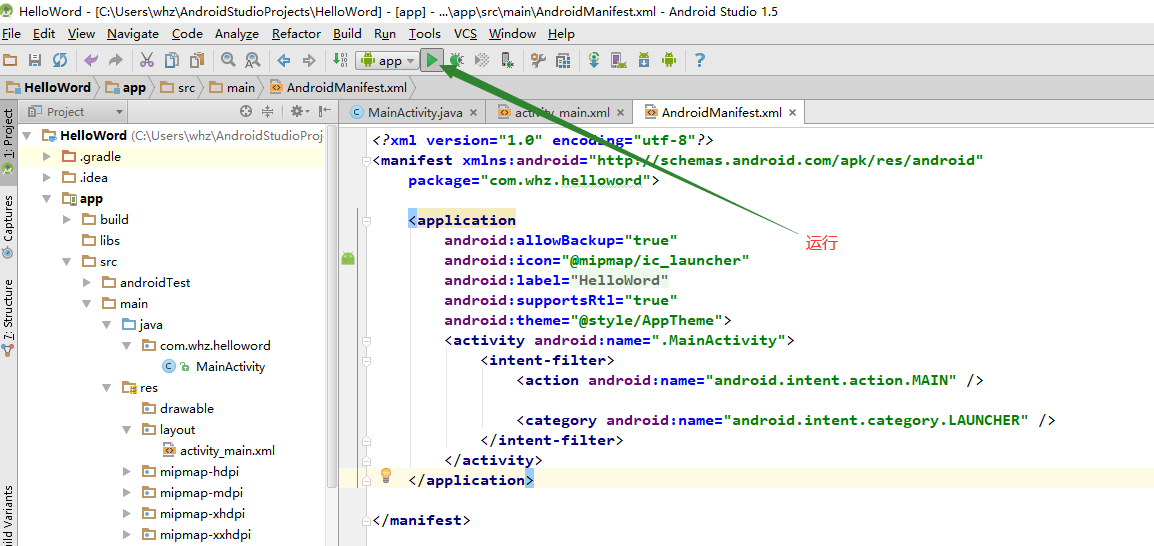The width and height of the screenshot is (1154, 546).
Task: Close the MainActivity.java tab
Action: (473, 113)
